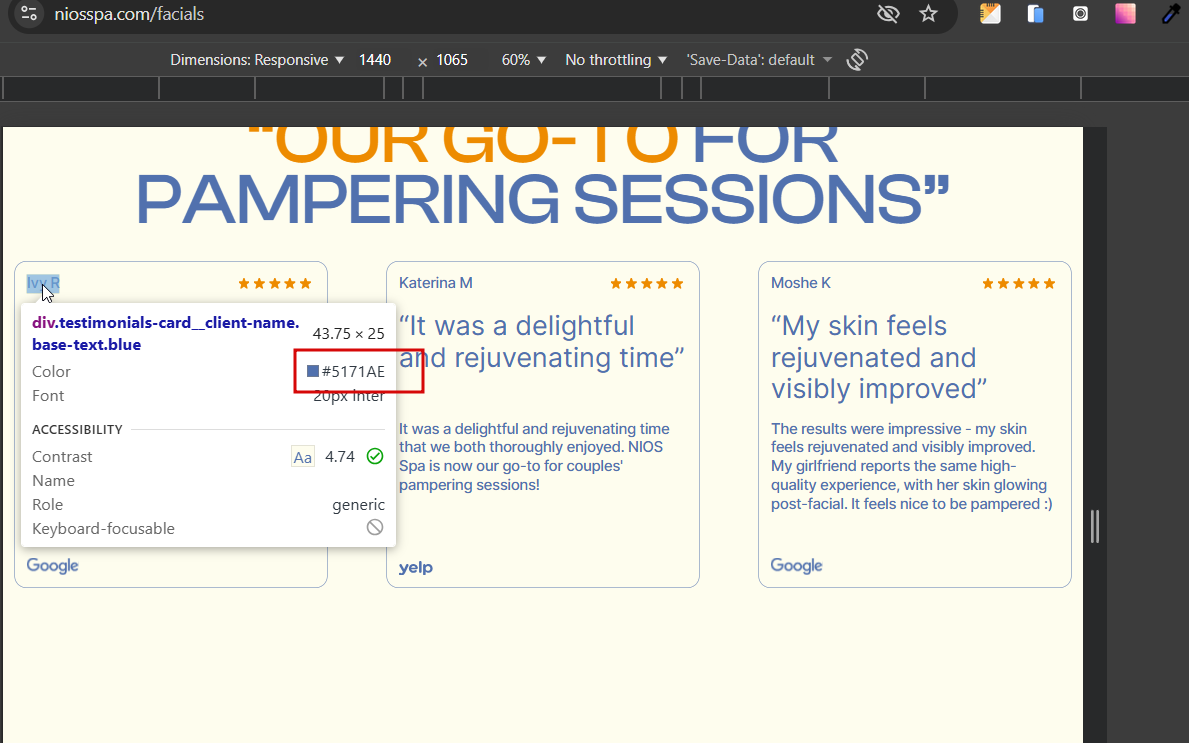Click the Font label in tooltip
Image resolution: width=1189 pixels, height=743 pixels.
point(48,396)
